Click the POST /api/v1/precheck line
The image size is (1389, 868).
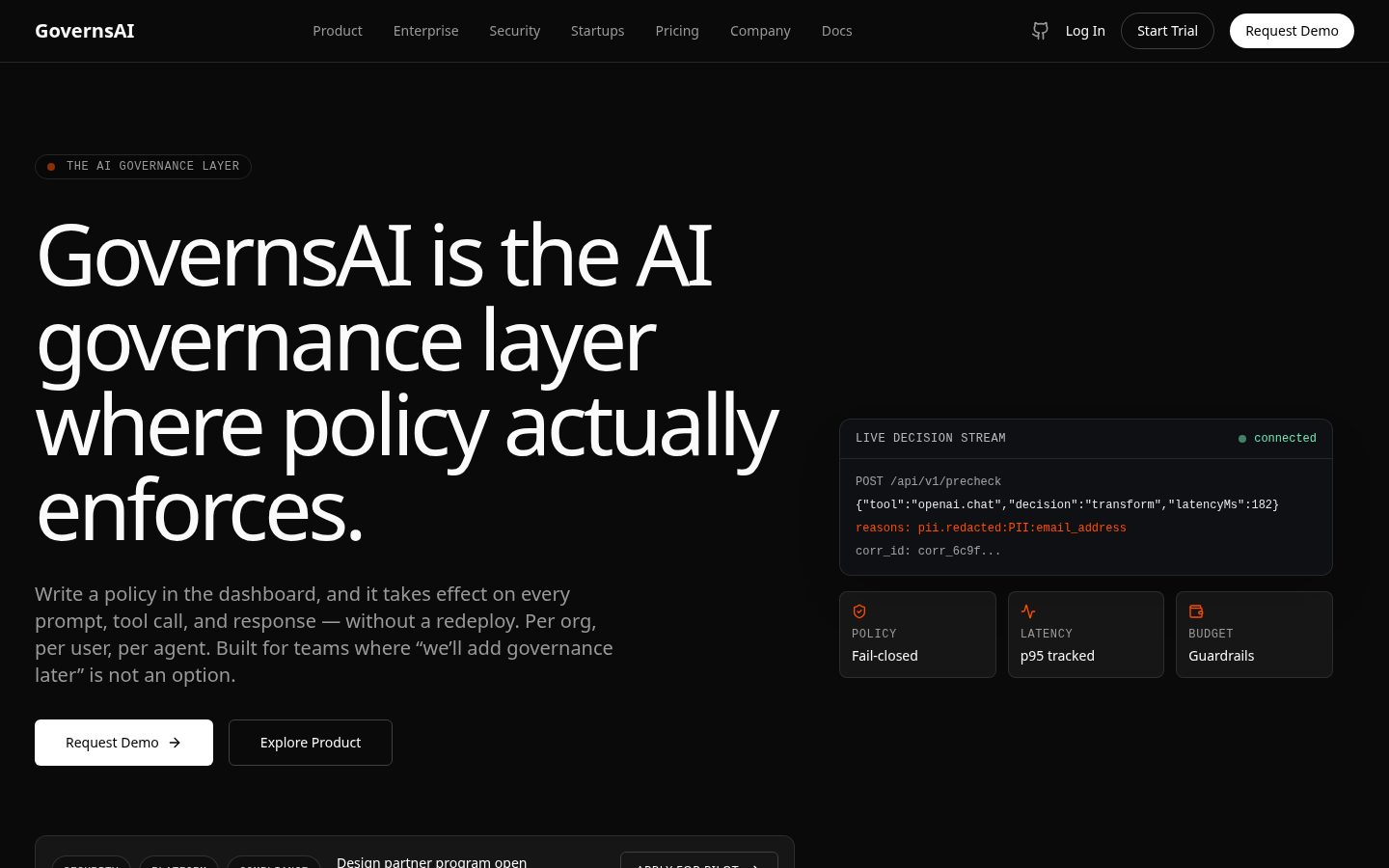(928, 481)
